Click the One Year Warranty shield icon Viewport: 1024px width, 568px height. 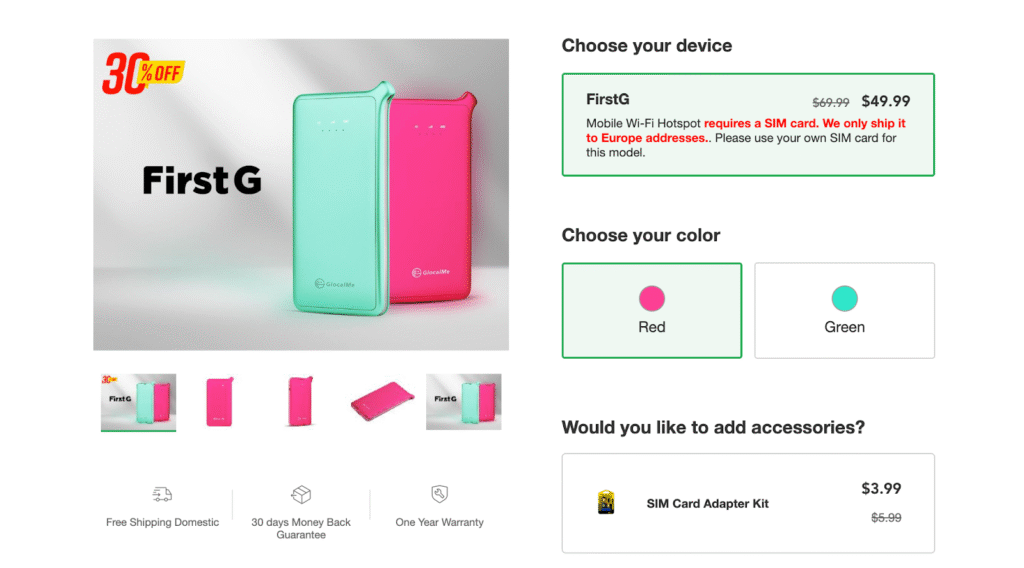coord(440,494)
